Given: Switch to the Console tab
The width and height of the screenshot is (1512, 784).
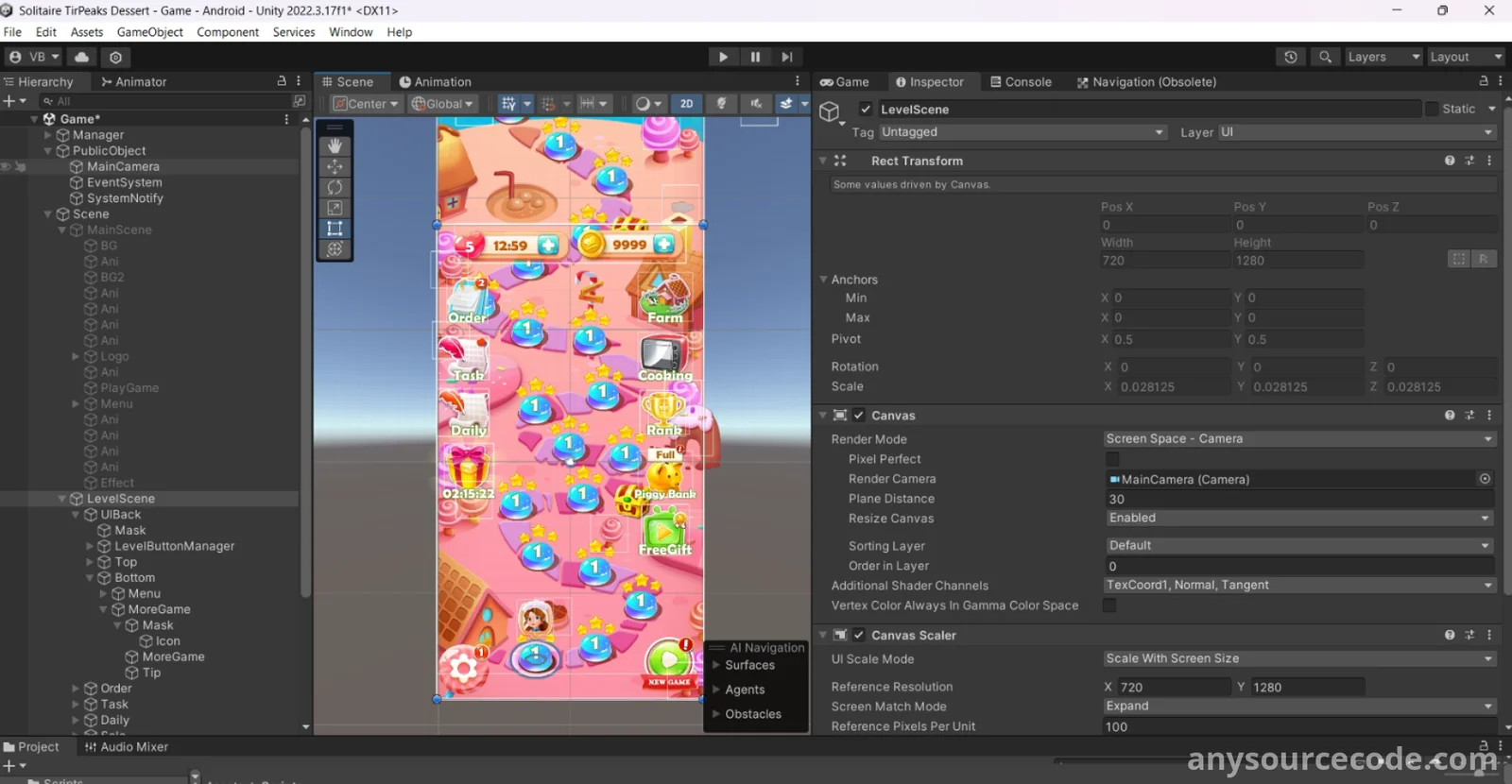Looking at the screenshot, I should (x=1021, y=82).
